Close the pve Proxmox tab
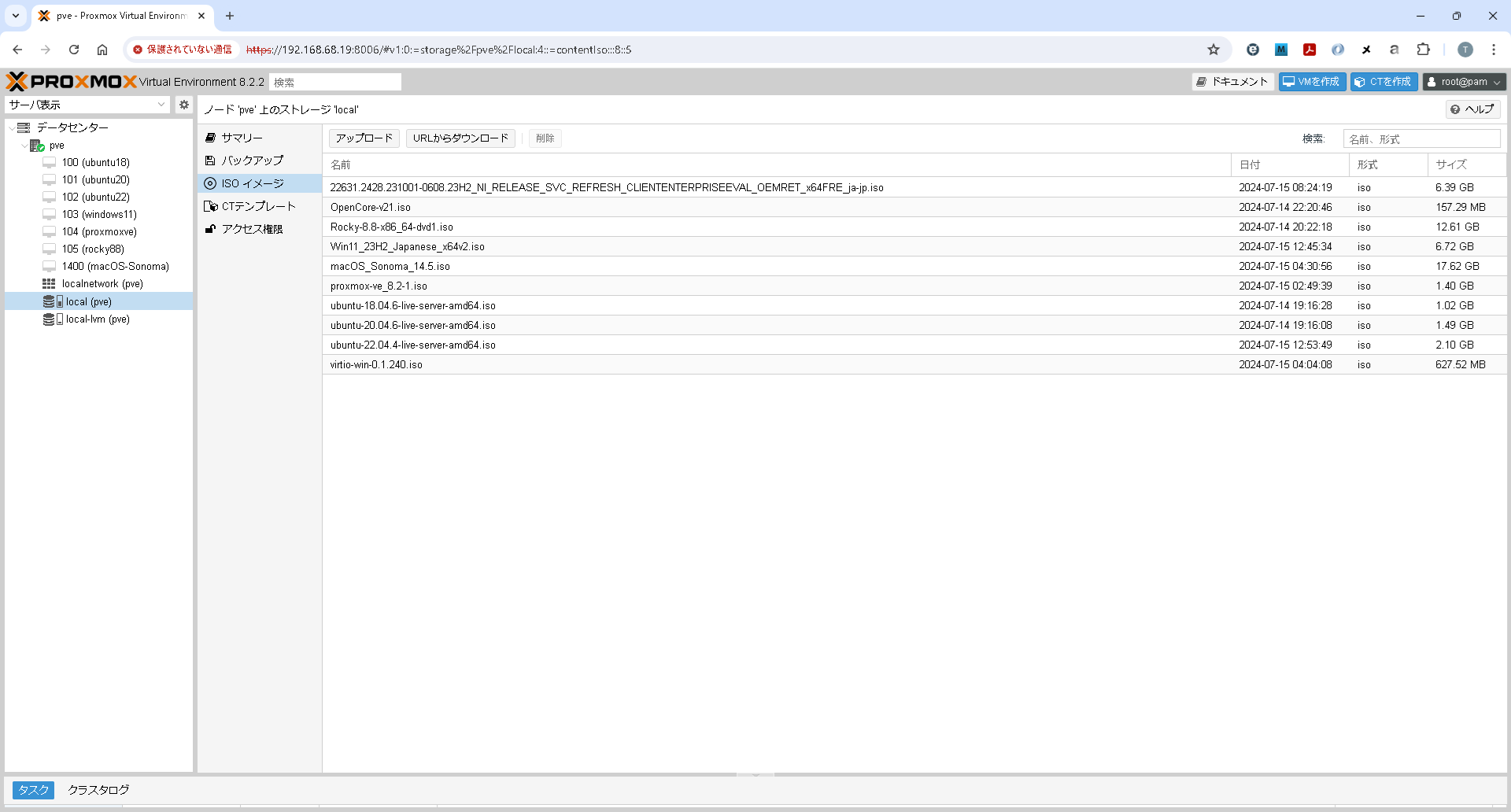This screenshot has height=812, width=1511. pos(201,16)
